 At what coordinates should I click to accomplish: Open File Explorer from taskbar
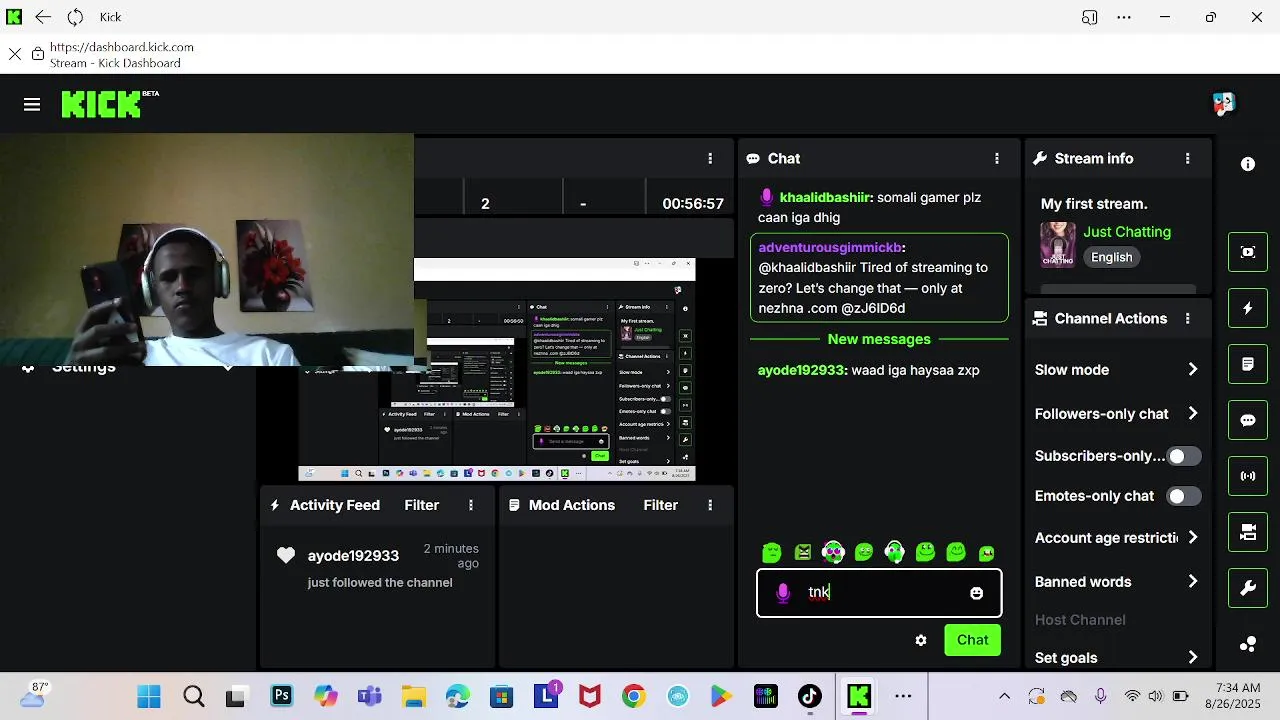pos(413,696)
